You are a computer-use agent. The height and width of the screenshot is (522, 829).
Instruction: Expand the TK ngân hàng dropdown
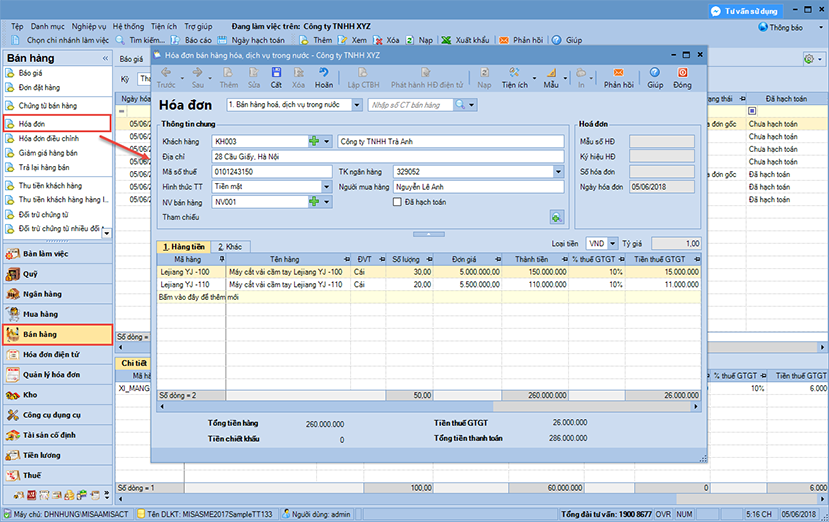click(x=558, y=171)
